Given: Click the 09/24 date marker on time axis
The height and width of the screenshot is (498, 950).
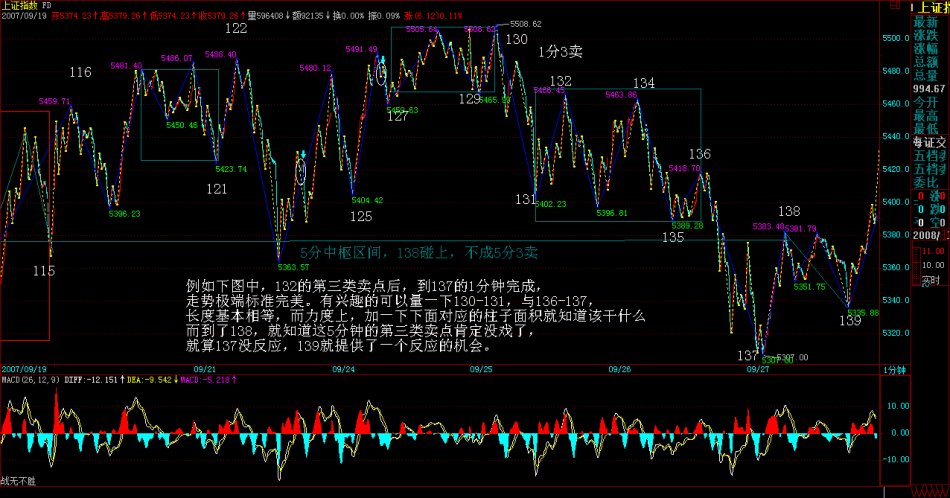Looking at the screenshot, I should pyautogui.click(x=344, y=369).
